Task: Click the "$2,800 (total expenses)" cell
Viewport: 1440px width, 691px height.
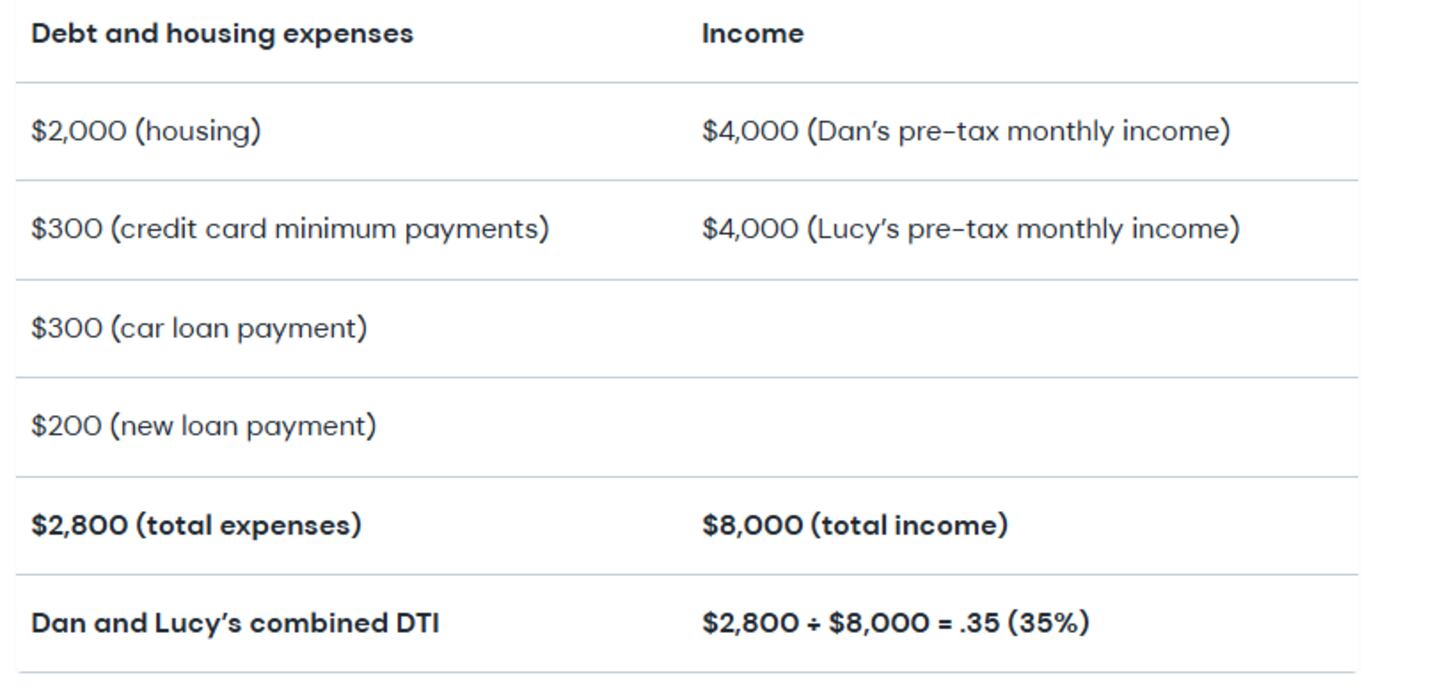Action: 196,525
